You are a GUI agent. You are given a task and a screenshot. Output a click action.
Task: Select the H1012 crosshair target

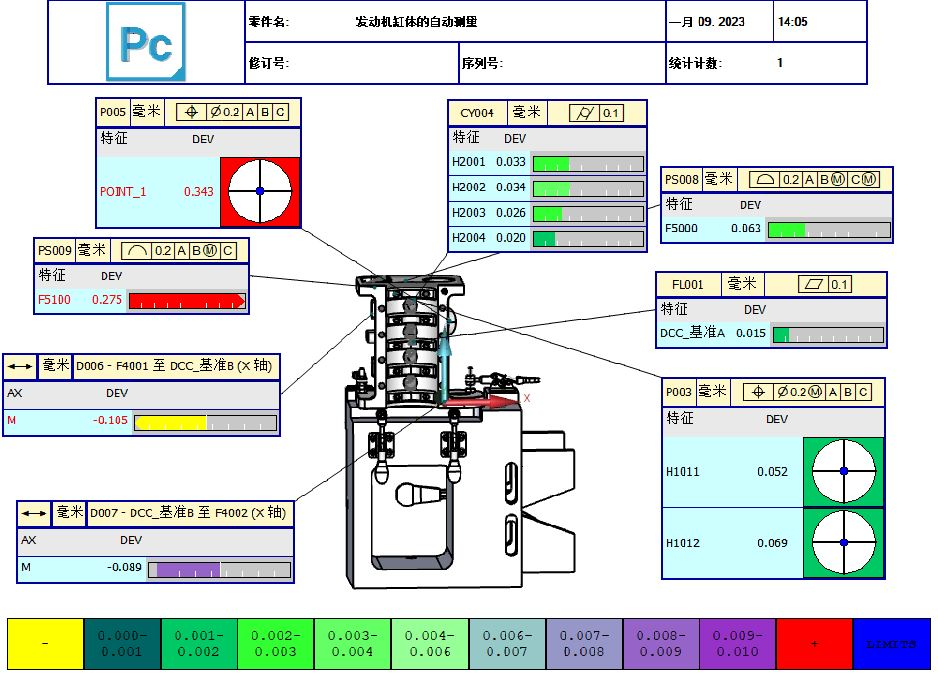843,543
